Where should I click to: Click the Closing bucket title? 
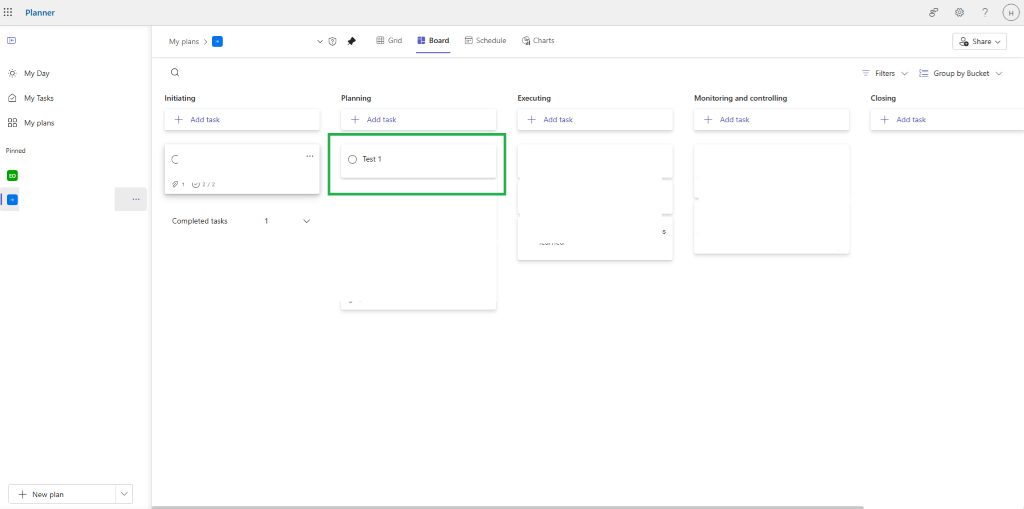point(883,98)
